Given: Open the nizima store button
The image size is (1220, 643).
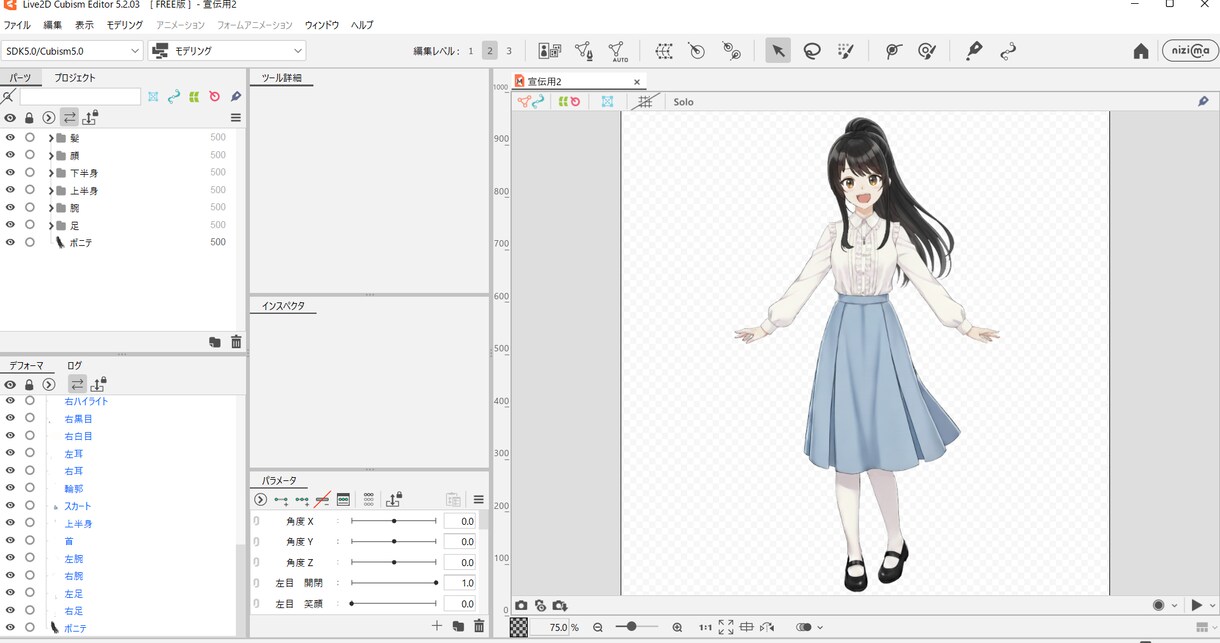Looking at the screenshot, I should click(x=1190, y=51).
